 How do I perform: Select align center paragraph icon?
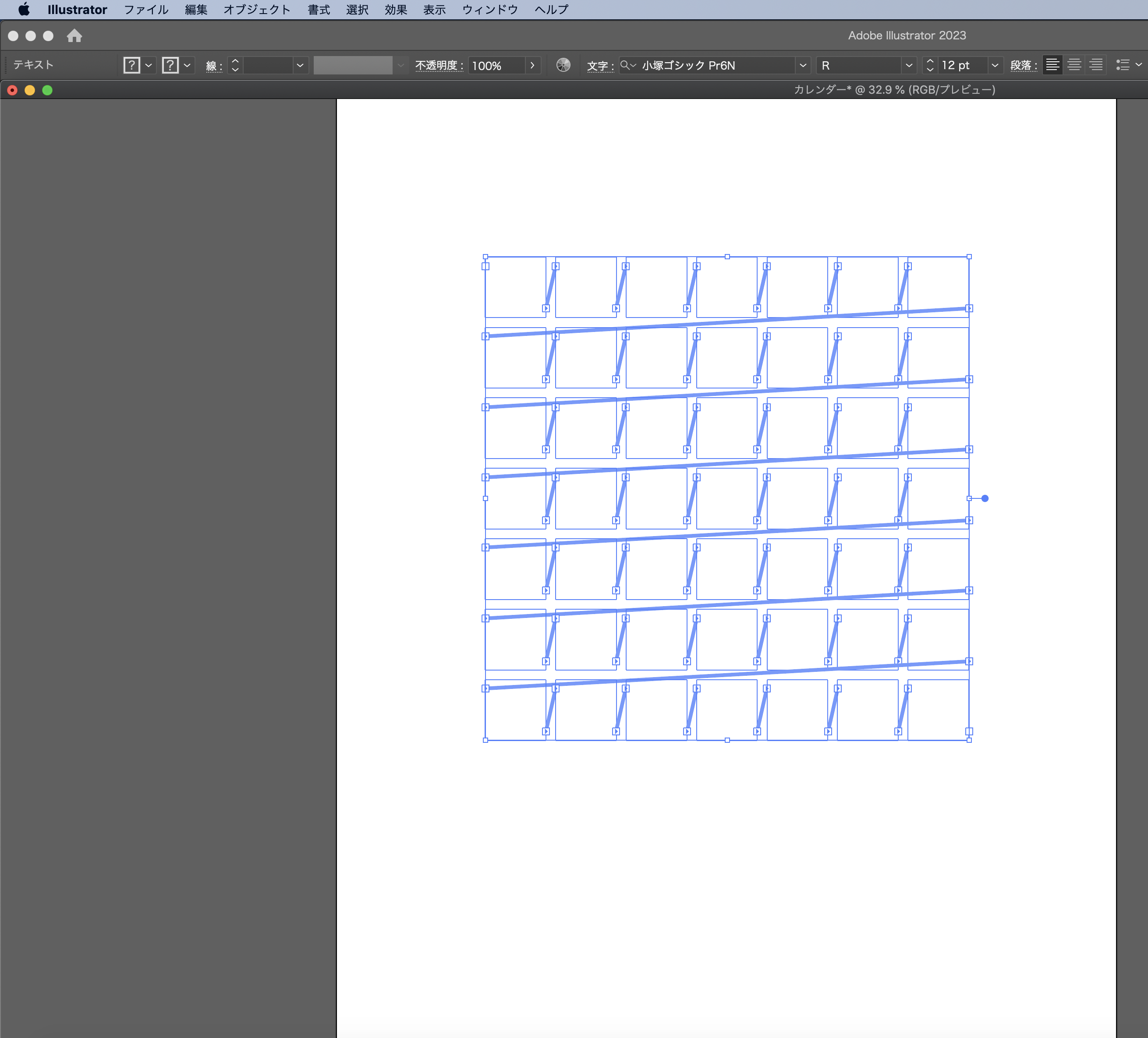coord(1074,65)
